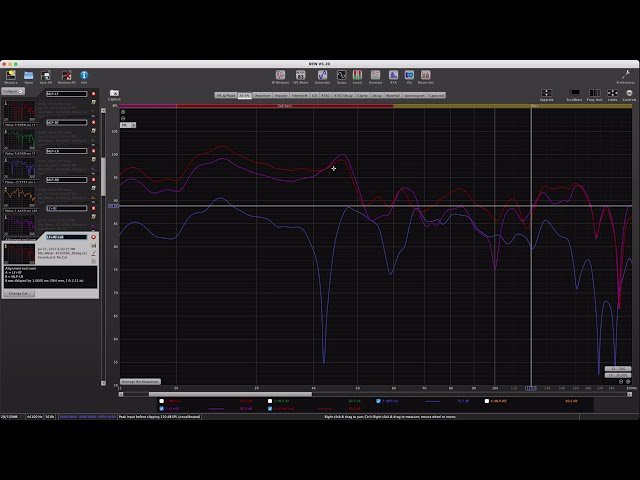The image size is (640, 480).
Task: Switch to the Filtered IR tab
Action: point(300,96)
